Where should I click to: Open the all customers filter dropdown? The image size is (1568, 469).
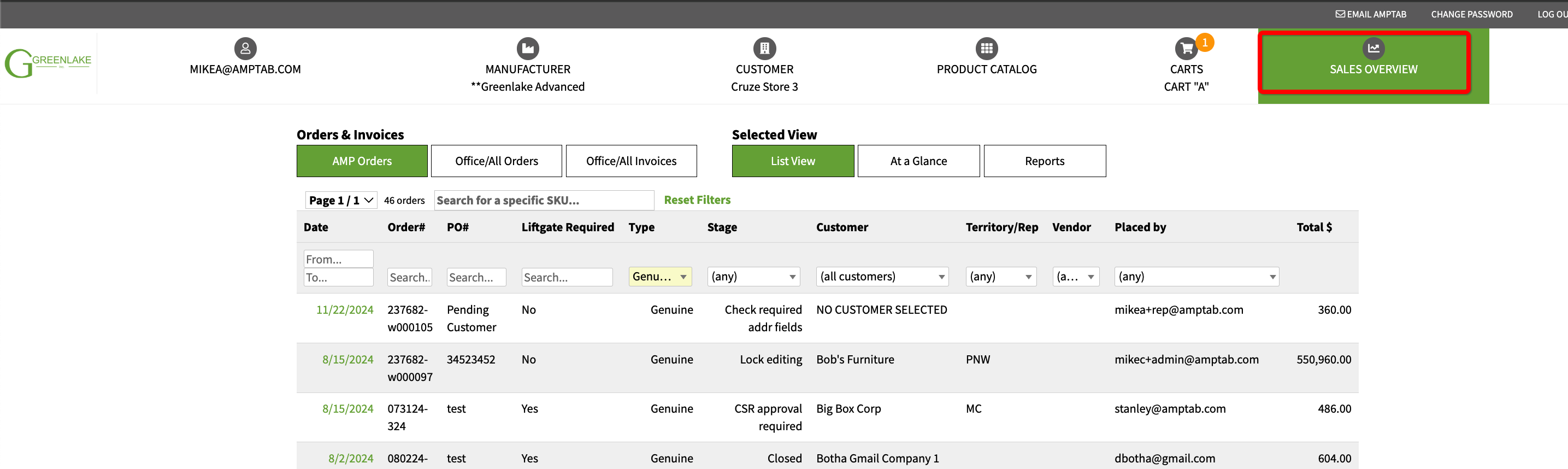(882, 277)
